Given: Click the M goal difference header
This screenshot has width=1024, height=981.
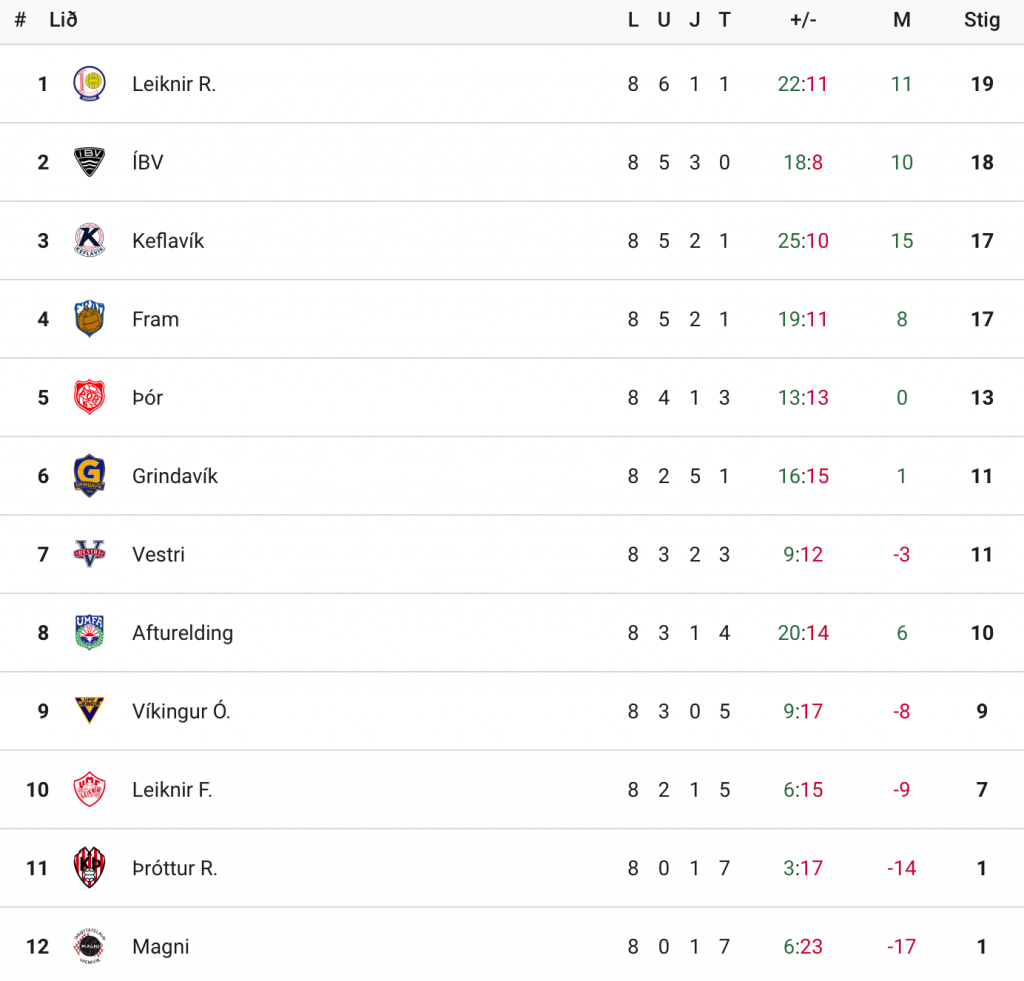Looking at the screenshot, I should coord(902,20).
